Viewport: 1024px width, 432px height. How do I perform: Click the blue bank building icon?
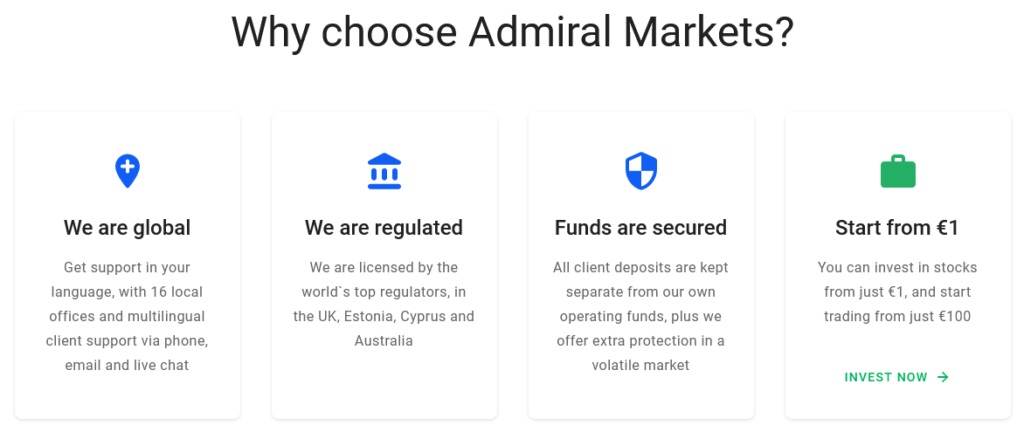pyautogui.click(x=384, y=171)
